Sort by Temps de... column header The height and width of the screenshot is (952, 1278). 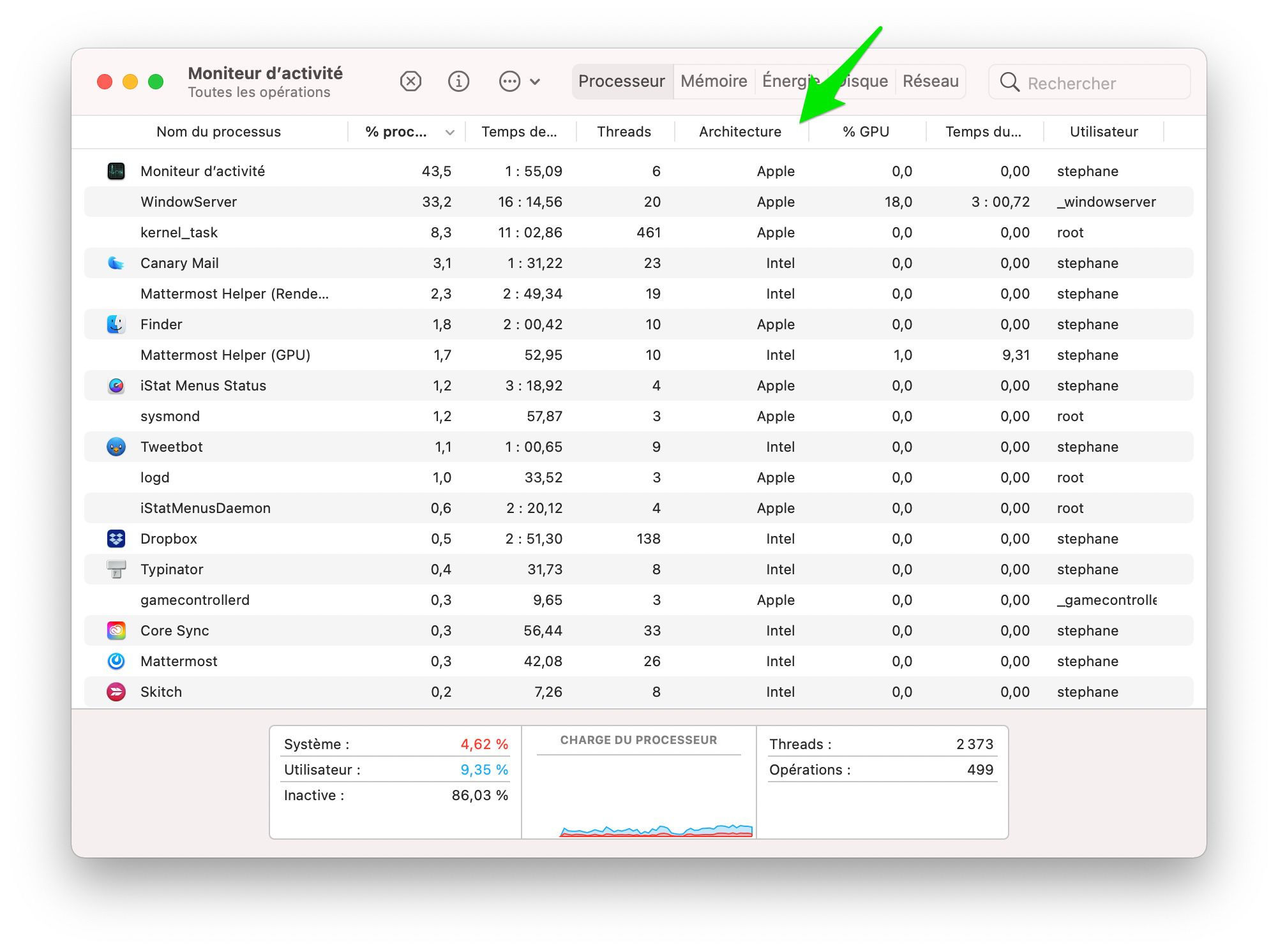[519, 132]
